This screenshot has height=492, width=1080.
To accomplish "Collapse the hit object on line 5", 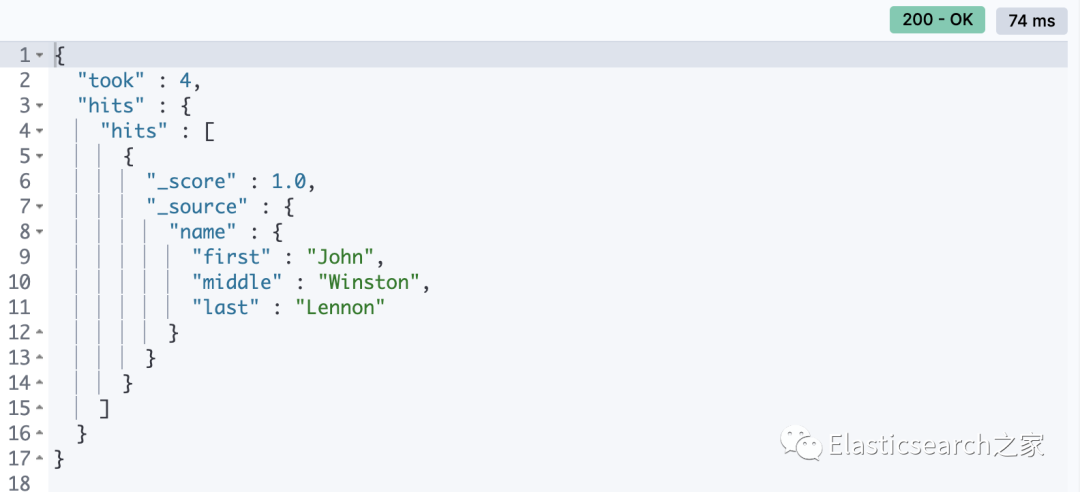I will click(39, 156).
